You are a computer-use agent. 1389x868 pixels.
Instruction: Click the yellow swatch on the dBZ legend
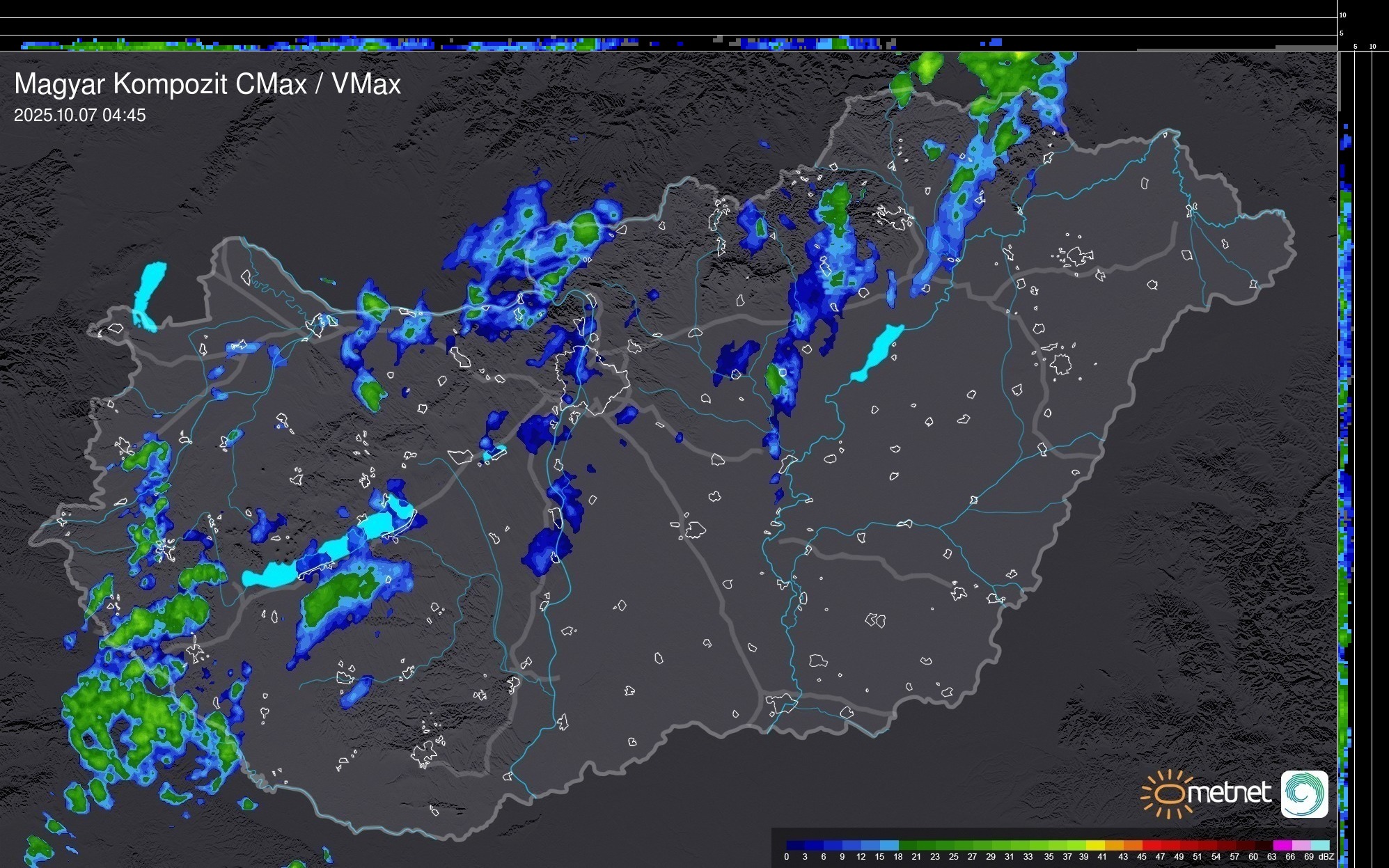[x=1094, y=845]
